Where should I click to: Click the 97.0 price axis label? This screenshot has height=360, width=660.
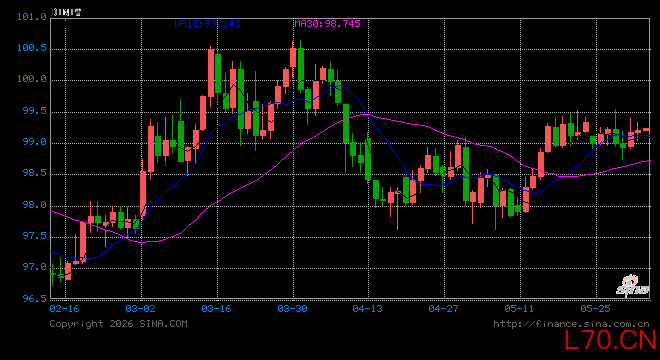(x=35, y=267)
